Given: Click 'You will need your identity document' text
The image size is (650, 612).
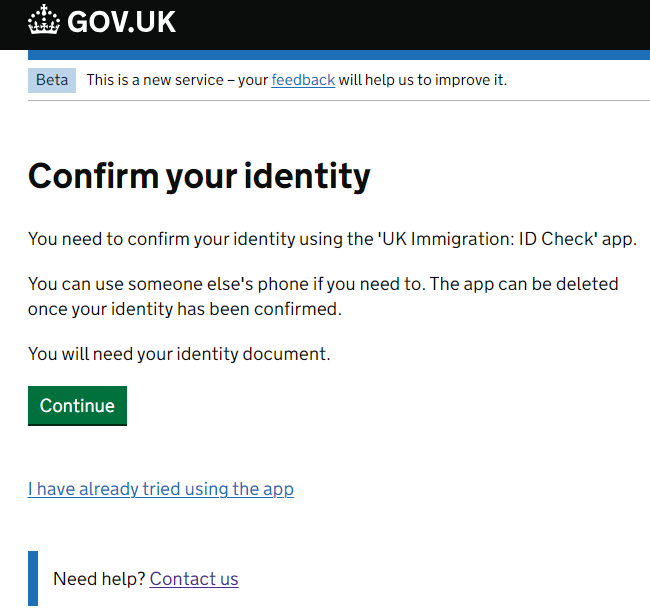Looking at the screenshot, I should [x=179, y=355].
